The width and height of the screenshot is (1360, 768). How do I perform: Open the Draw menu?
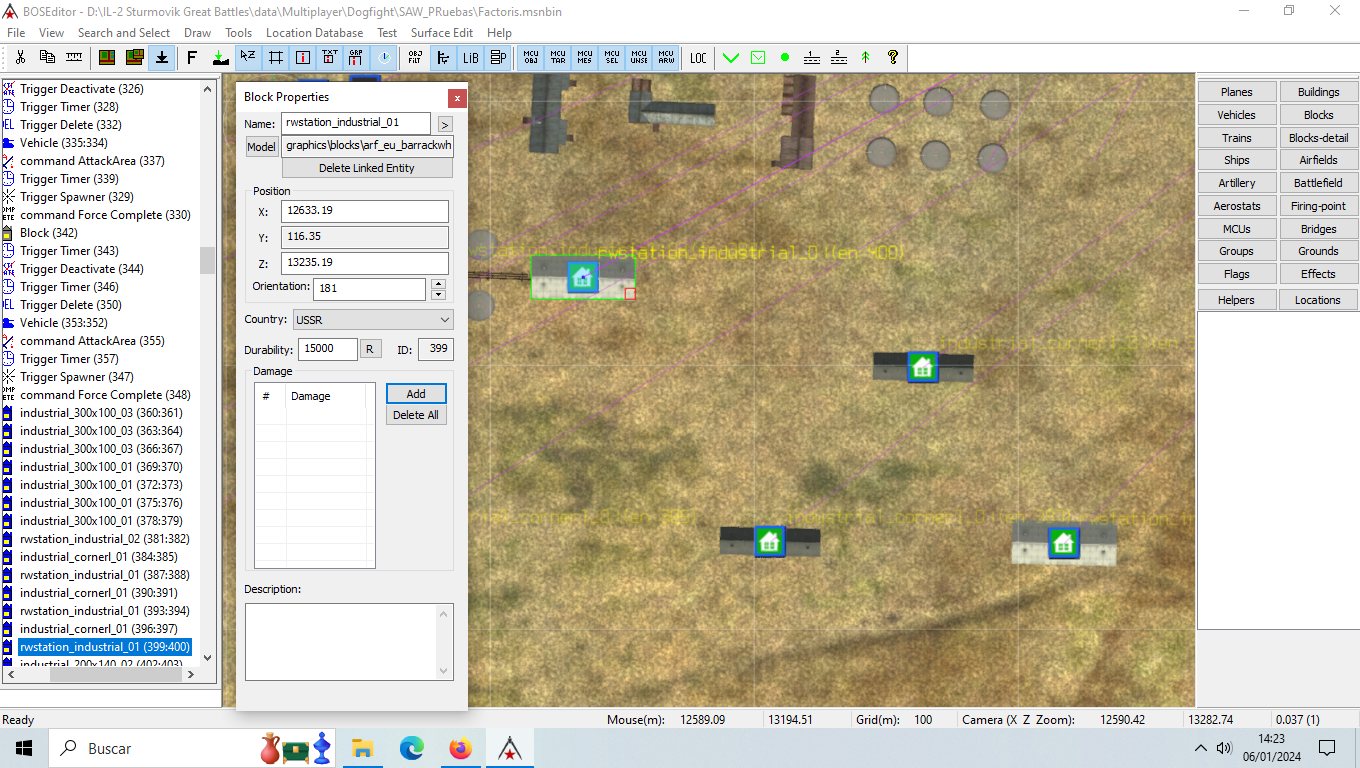[x=197, y=33]
